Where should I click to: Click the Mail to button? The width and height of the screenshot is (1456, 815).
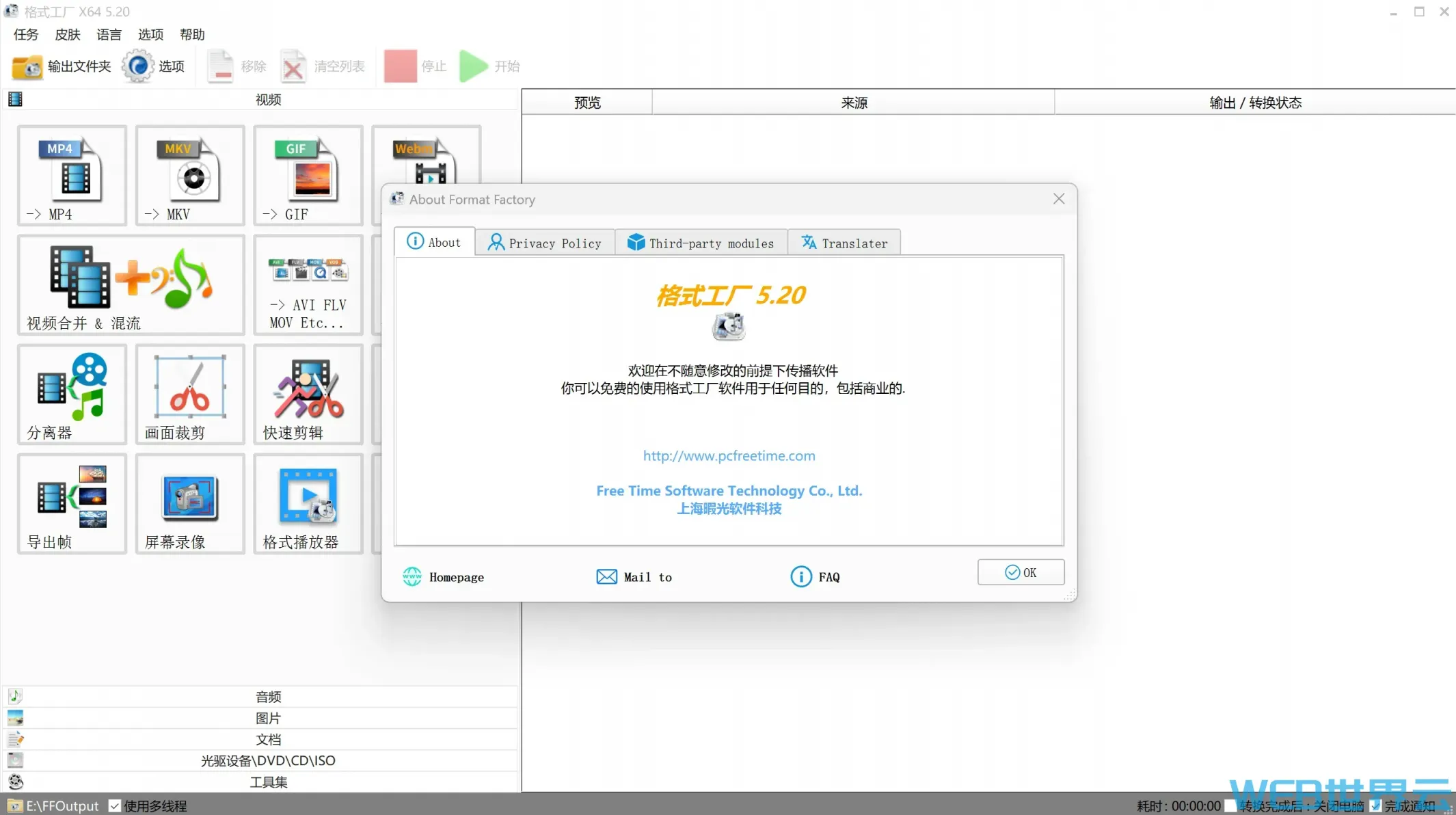pos(634,577)
